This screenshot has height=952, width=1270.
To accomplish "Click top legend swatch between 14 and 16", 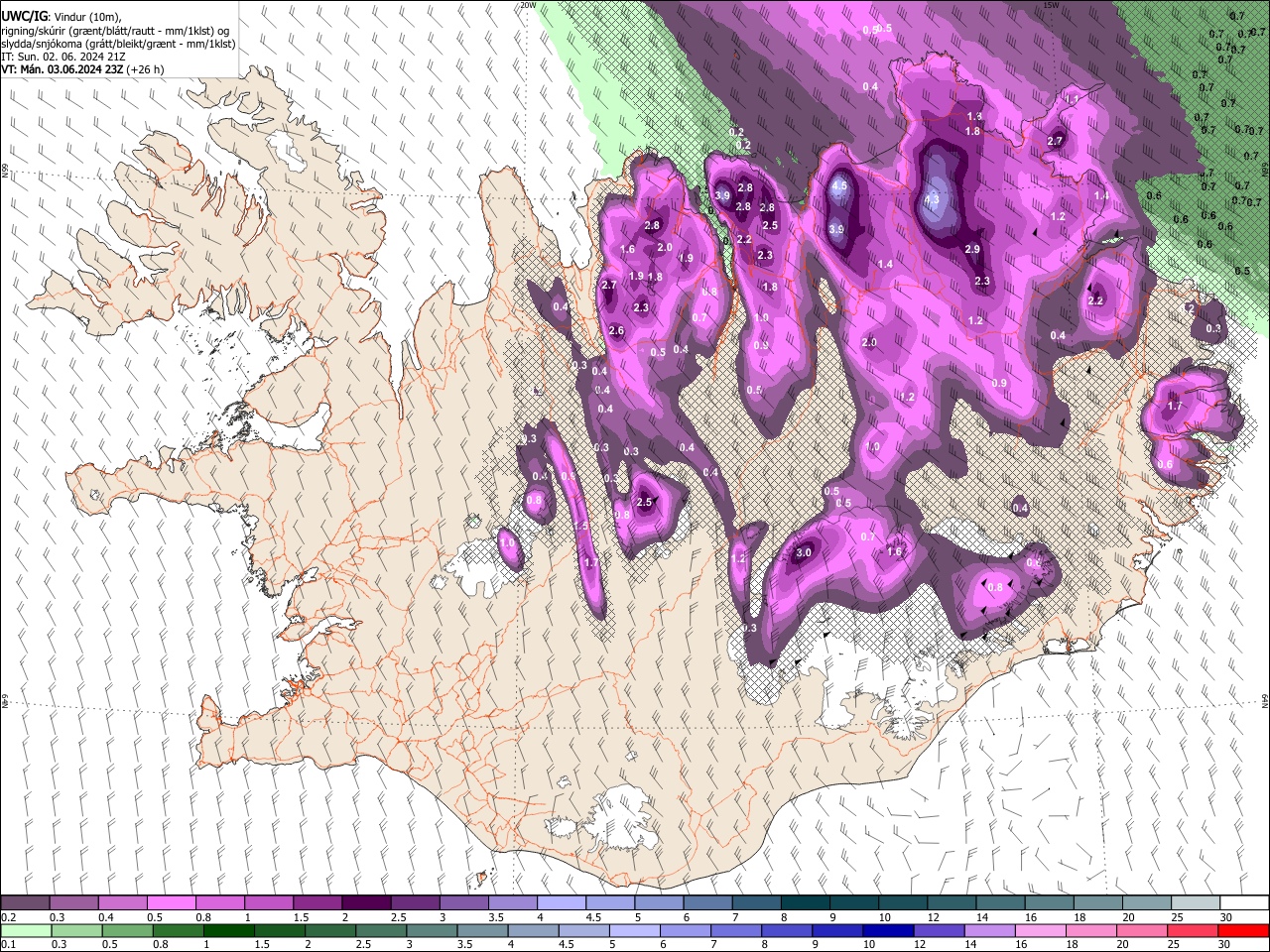I will [999, 903].
